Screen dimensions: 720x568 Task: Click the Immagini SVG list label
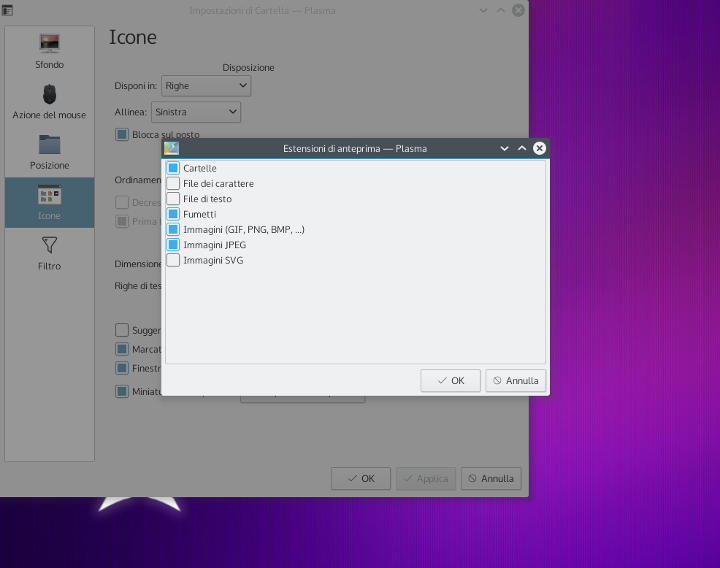213,260
